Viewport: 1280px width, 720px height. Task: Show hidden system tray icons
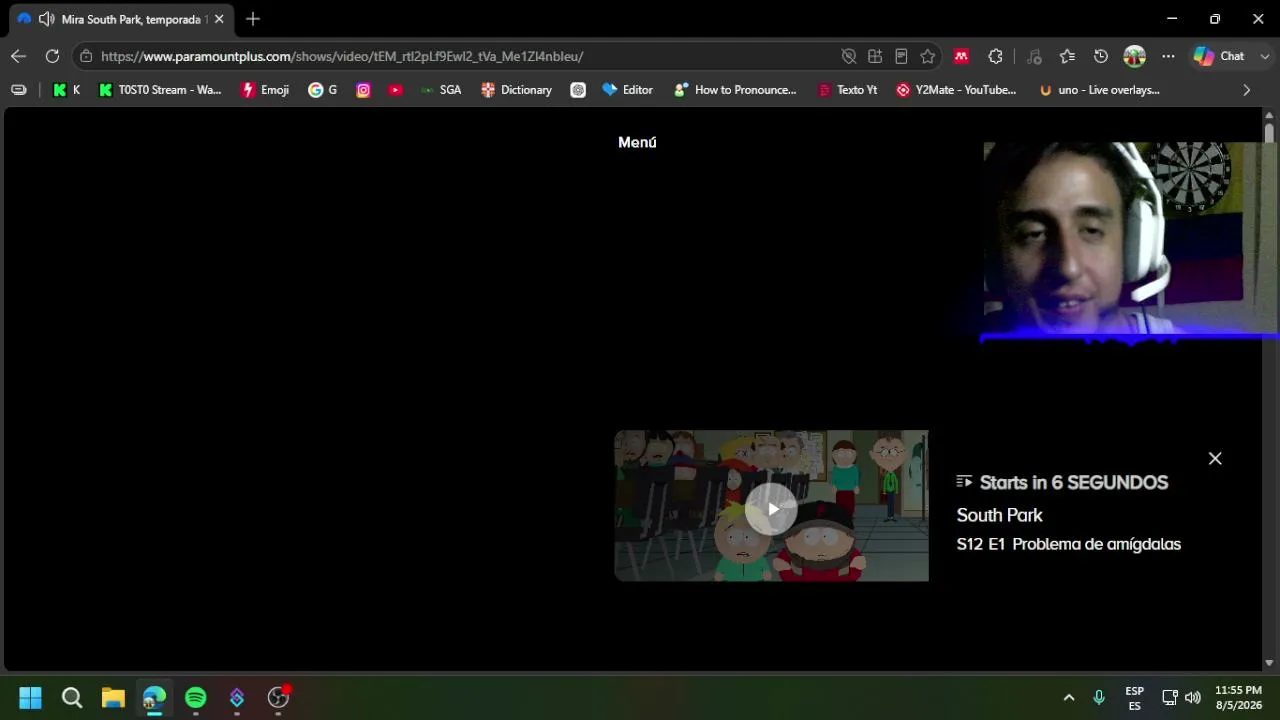click(1068, 697)
